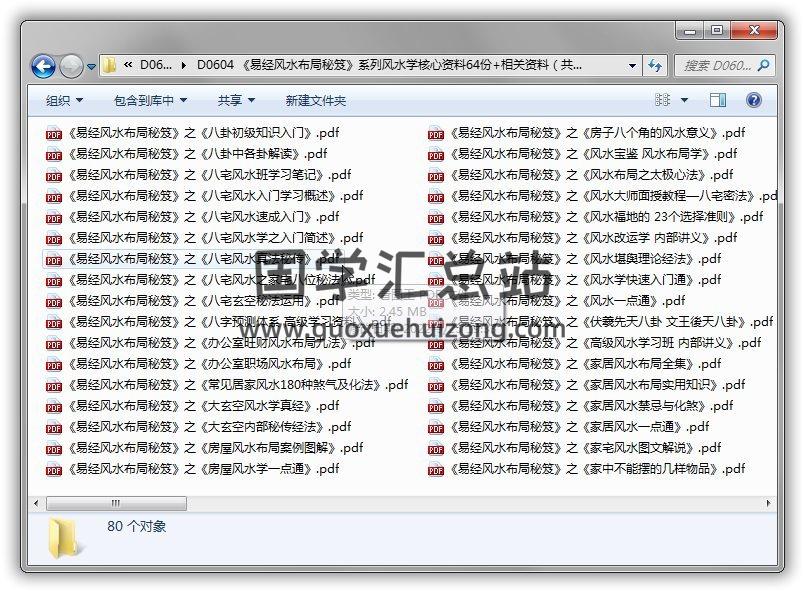Open the recent locations dropdown arrow
Image resolution: width=805 pixels, height=593 pixels.
pos(91,67)
